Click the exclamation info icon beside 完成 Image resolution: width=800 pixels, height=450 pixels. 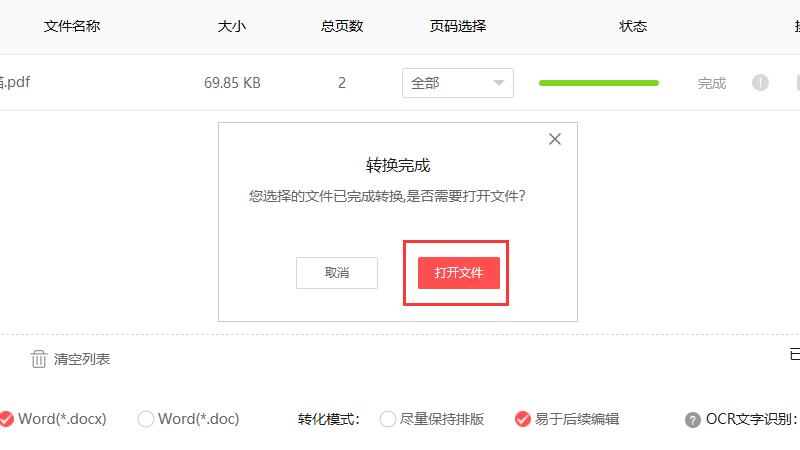point(760,83)
